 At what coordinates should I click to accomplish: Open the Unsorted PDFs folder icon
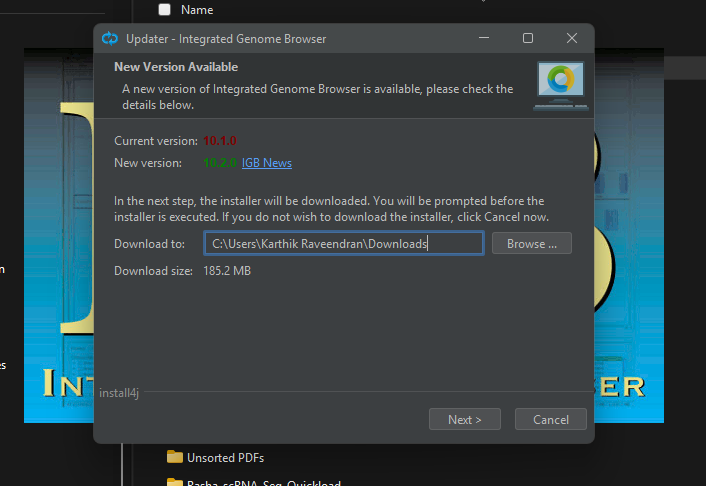pos(175,458)
